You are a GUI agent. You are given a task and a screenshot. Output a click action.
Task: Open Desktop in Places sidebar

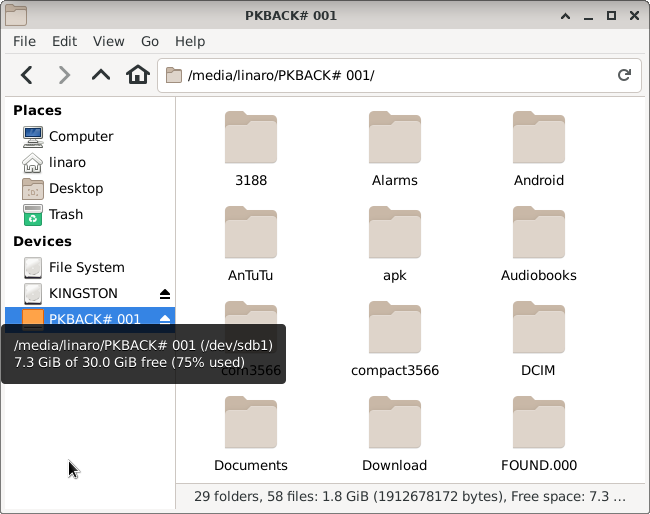coord(90,189)
